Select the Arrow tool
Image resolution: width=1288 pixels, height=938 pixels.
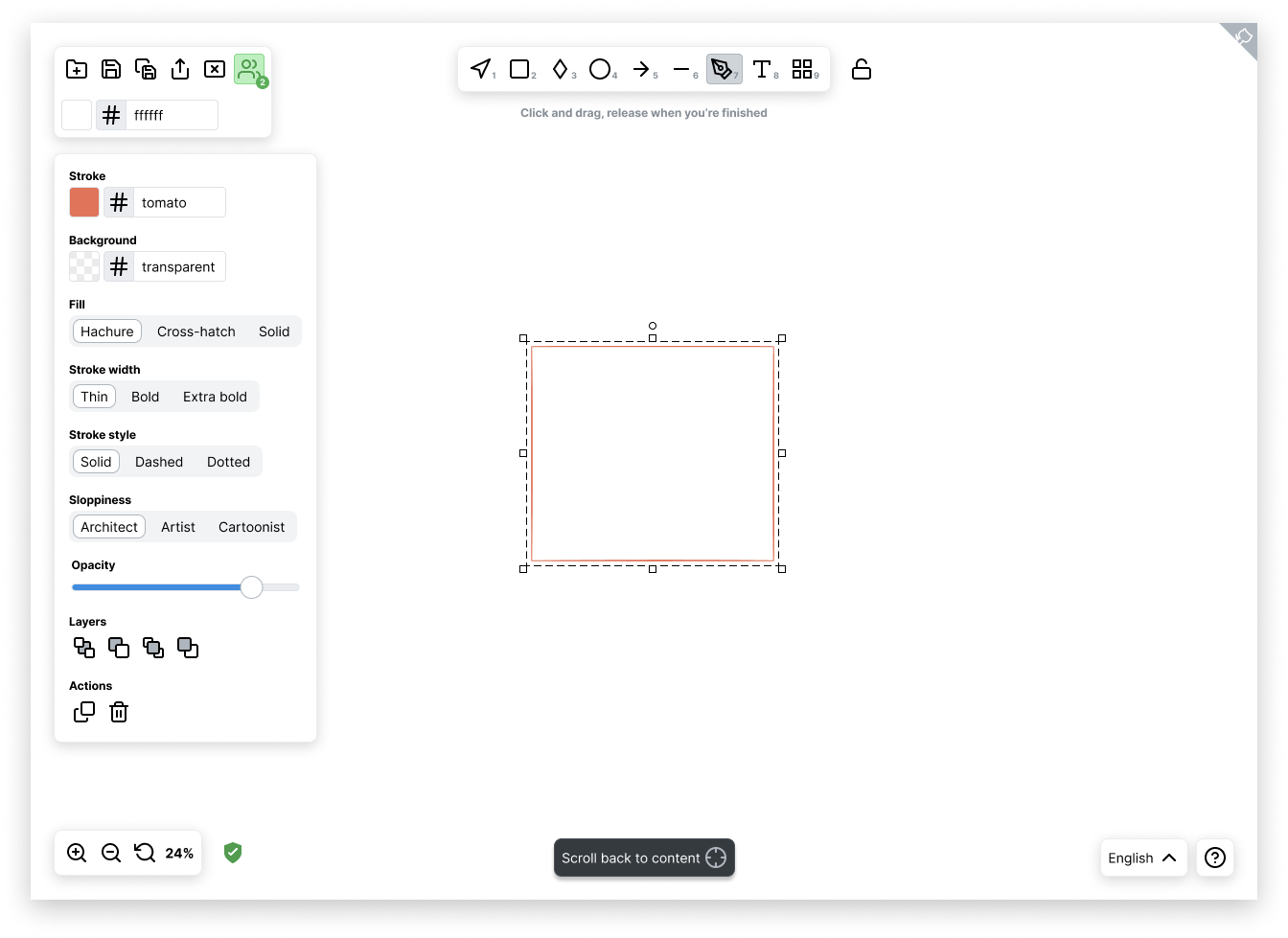tap(642, 68)
